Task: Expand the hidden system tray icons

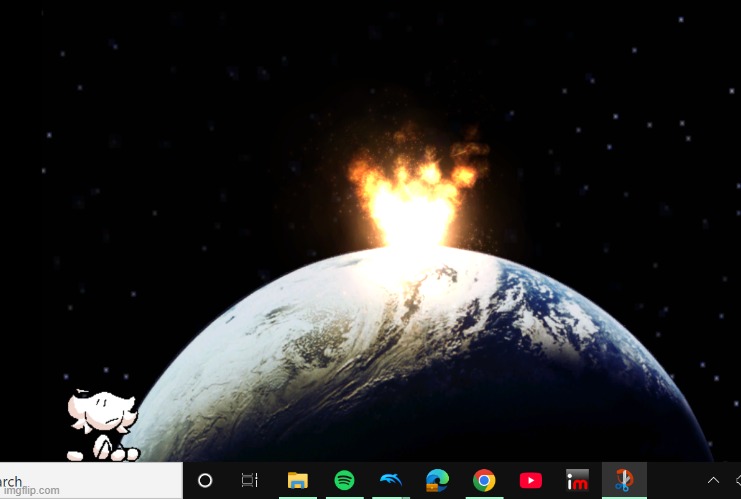Action: (x=713, y=481)
